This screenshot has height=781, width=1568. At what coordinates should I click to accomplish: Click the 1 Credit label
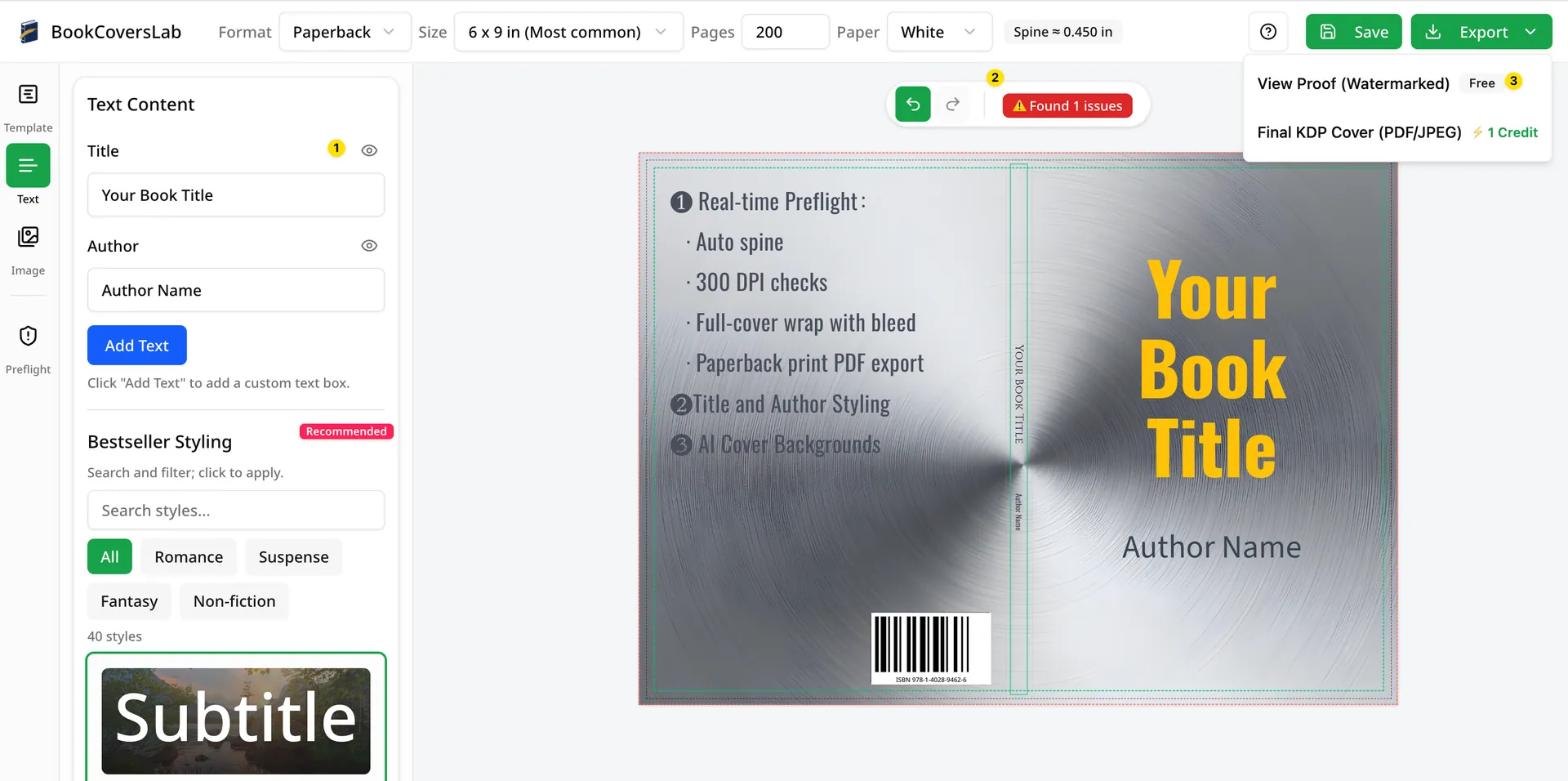point(1512,132)
